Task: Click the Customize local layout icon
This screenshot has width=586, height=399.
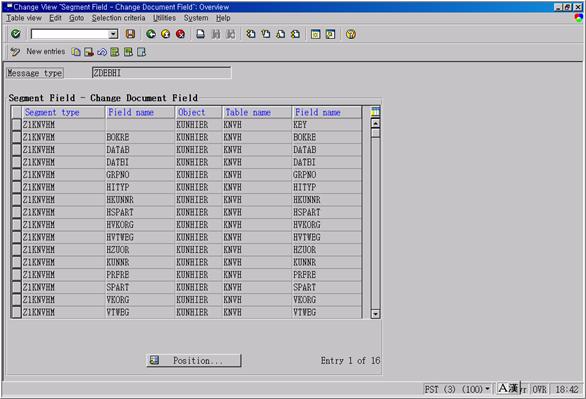Action: (579, 18)
